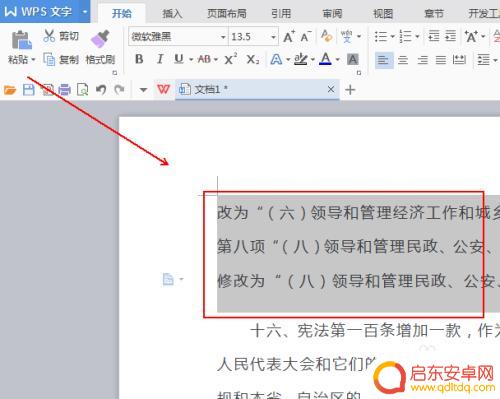Image resolution: width=500 pixels, height=399 pixels.
Task: Switch to the 插入 tab
Action: (172, 14)
